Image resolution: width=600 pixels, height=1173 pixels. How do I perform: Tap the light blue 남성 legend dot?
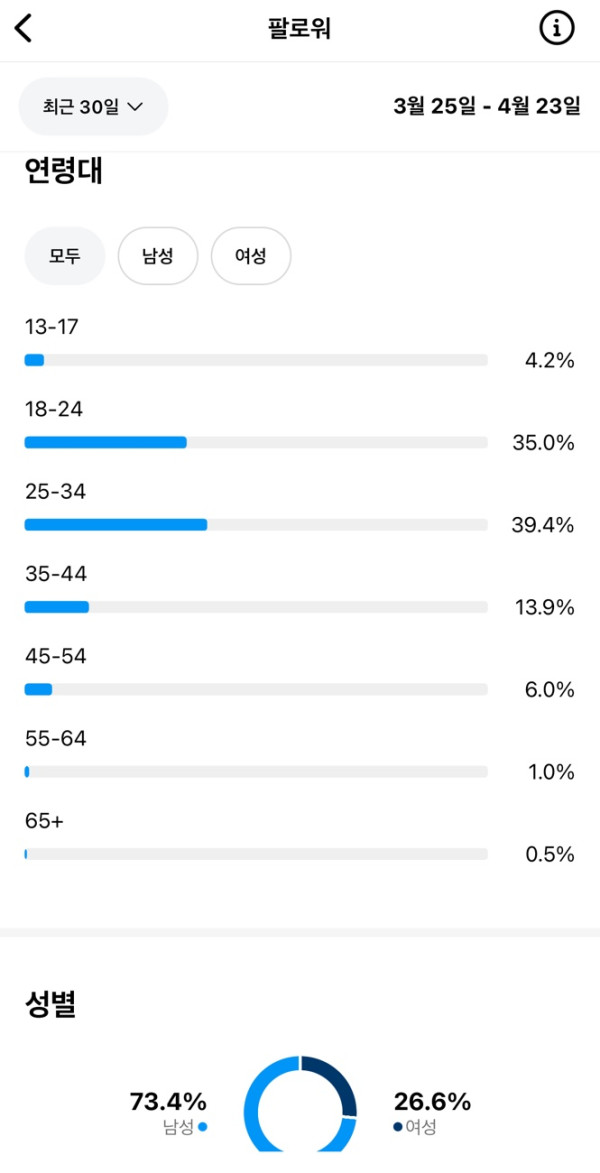[203, 1127]
